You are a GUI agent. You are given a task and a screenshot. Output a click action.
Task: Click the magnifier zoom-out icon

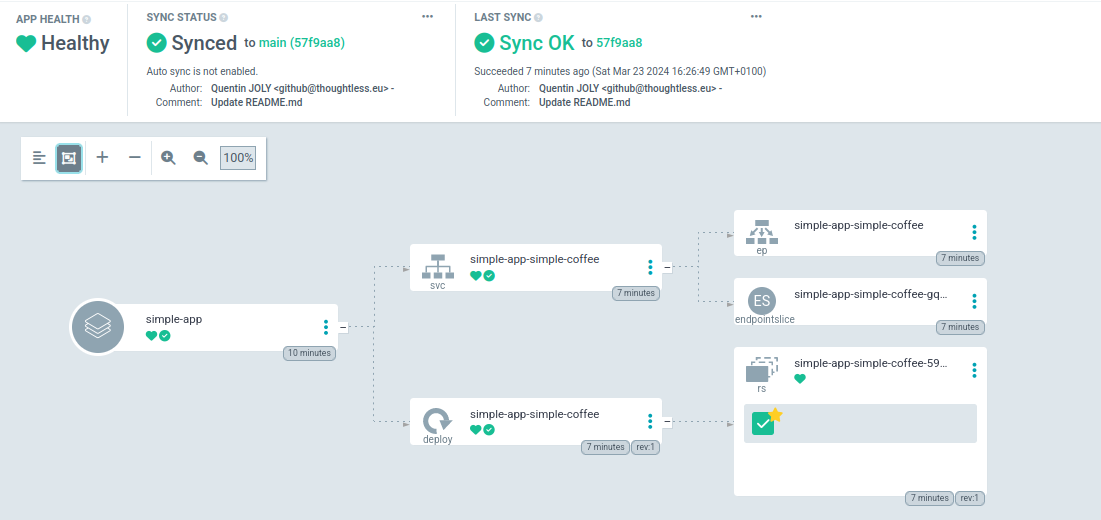200,158
